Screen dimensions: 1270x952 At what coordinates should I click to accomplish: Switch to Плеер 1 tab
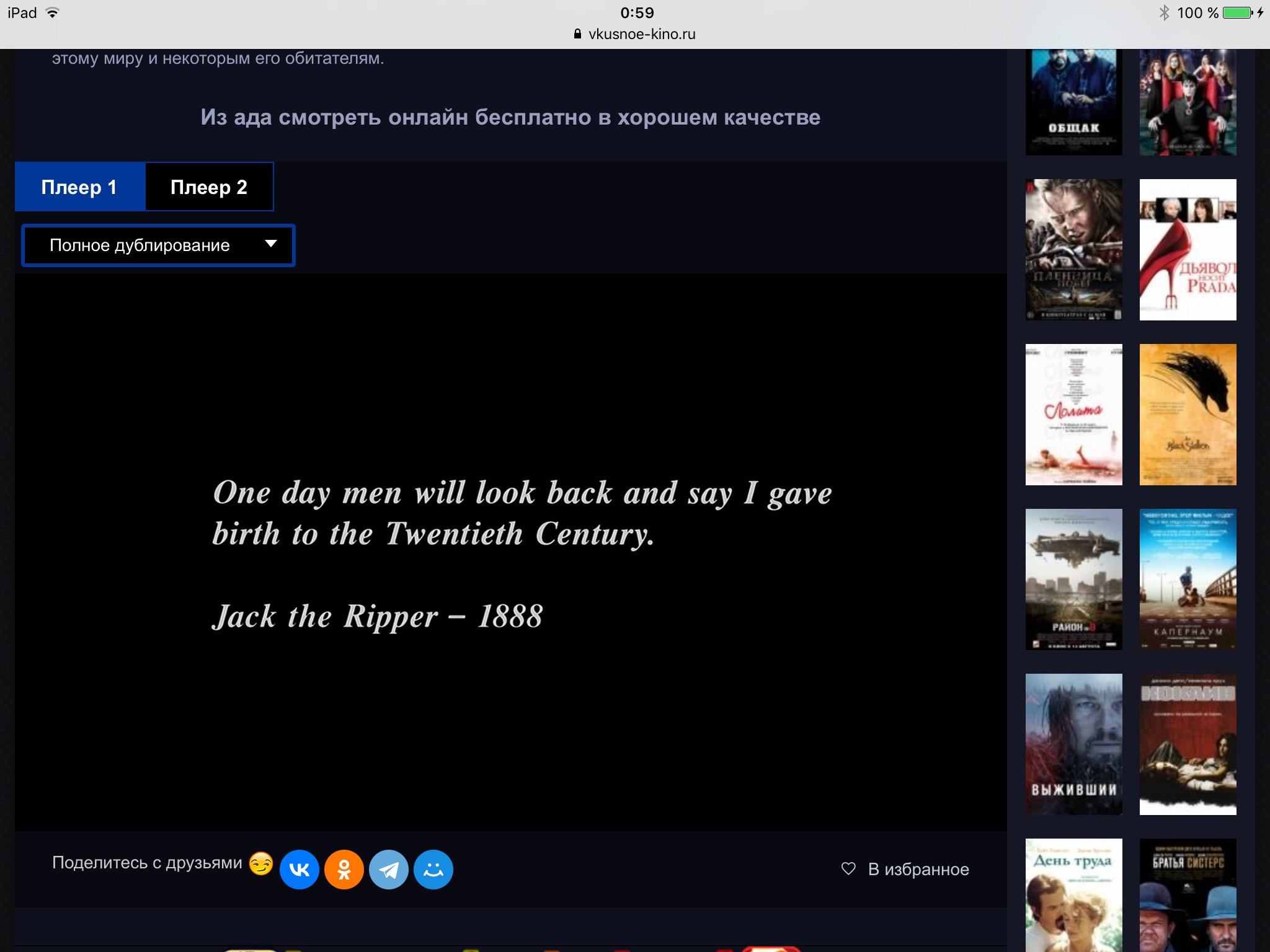coord(80,187)
